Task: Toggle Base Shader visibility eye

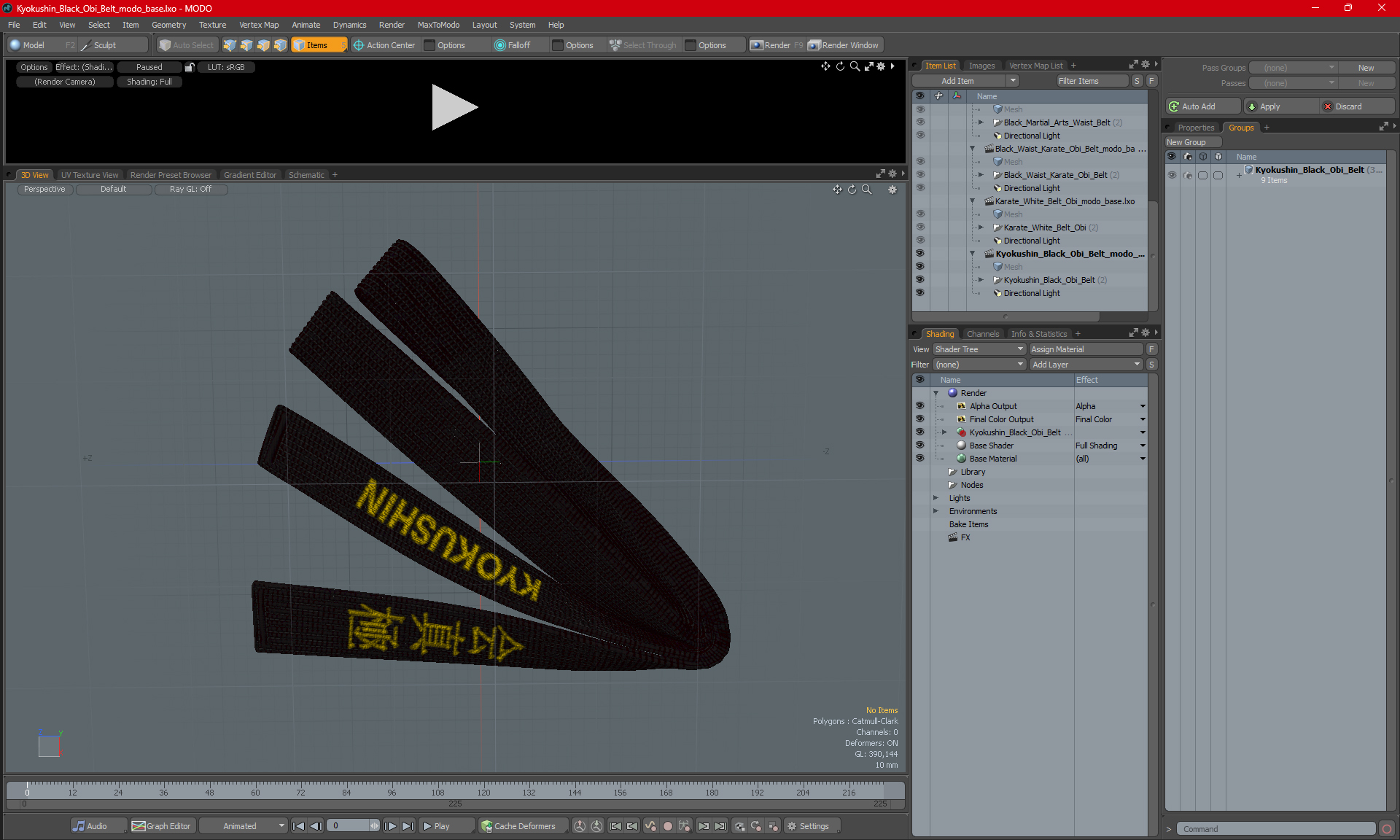Action: (x=919, y=446)
